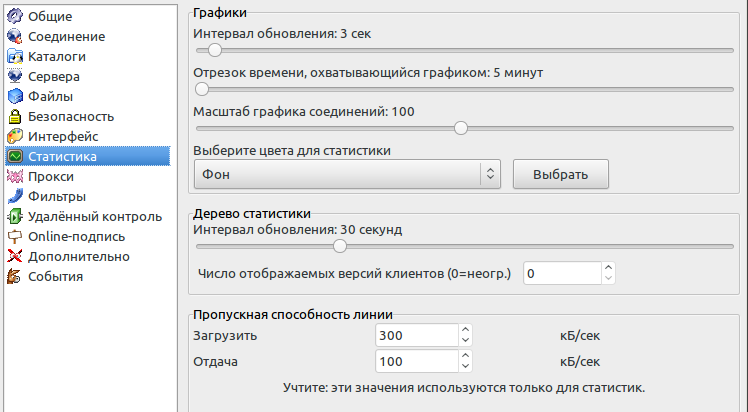Click the Файлы cube icon
Viewport: 748px width, 412px height.
point(15,96)
